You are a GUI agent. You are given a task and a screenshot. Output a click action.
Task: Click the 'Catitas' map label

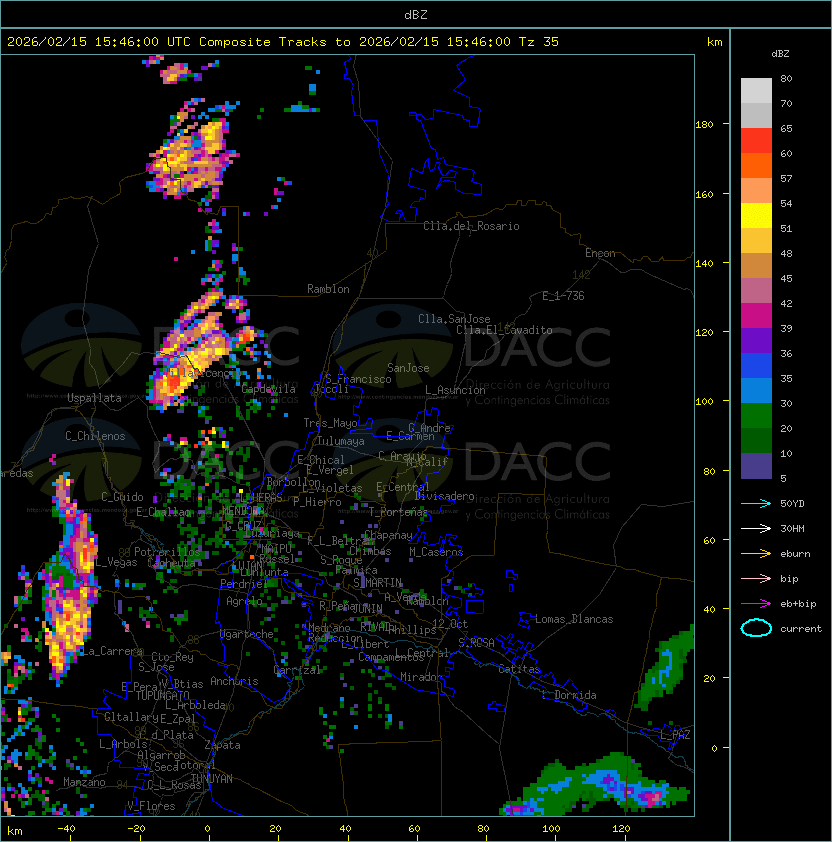(519, 669)
